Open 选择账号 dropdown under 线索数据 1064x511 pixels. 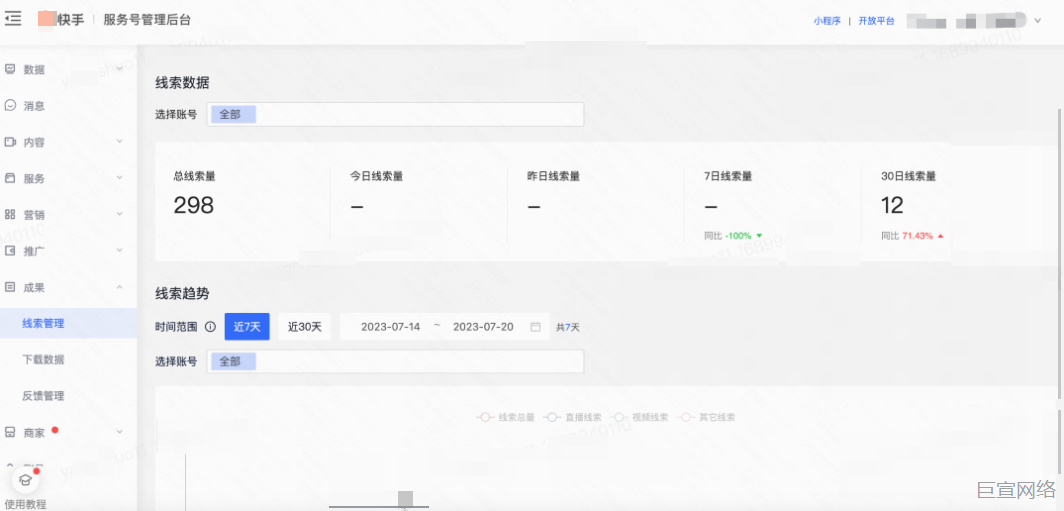point(395,115)
